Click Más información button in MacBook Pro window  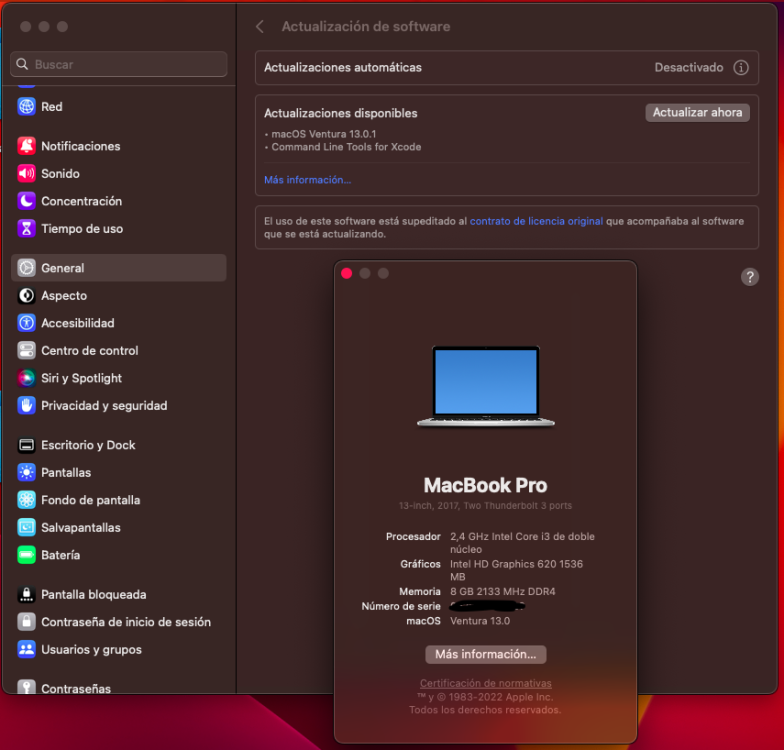pyautogui.click(x=486, y=654)
